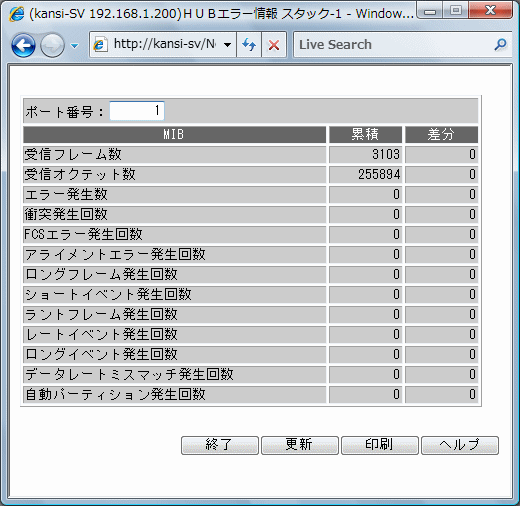Click the 差分 column header

tap(441, 134)
